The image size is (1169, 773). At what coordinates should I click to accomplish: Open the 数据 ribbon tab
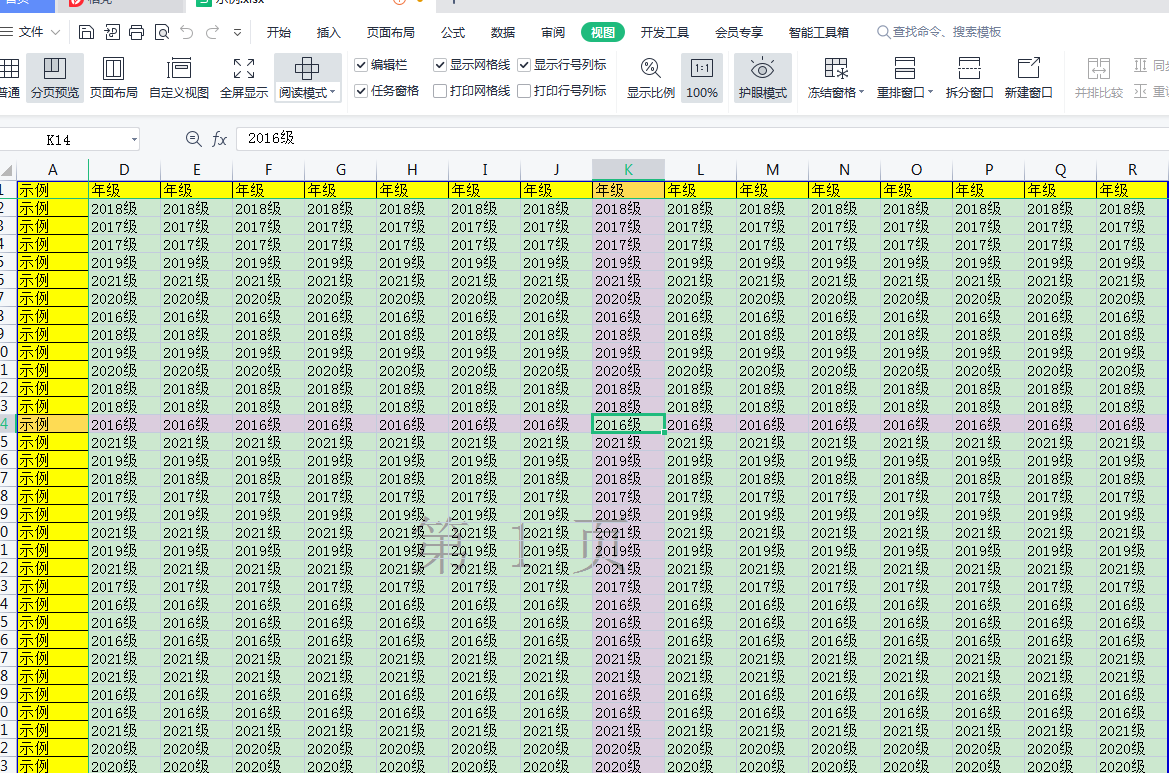(x=503, y=32)
